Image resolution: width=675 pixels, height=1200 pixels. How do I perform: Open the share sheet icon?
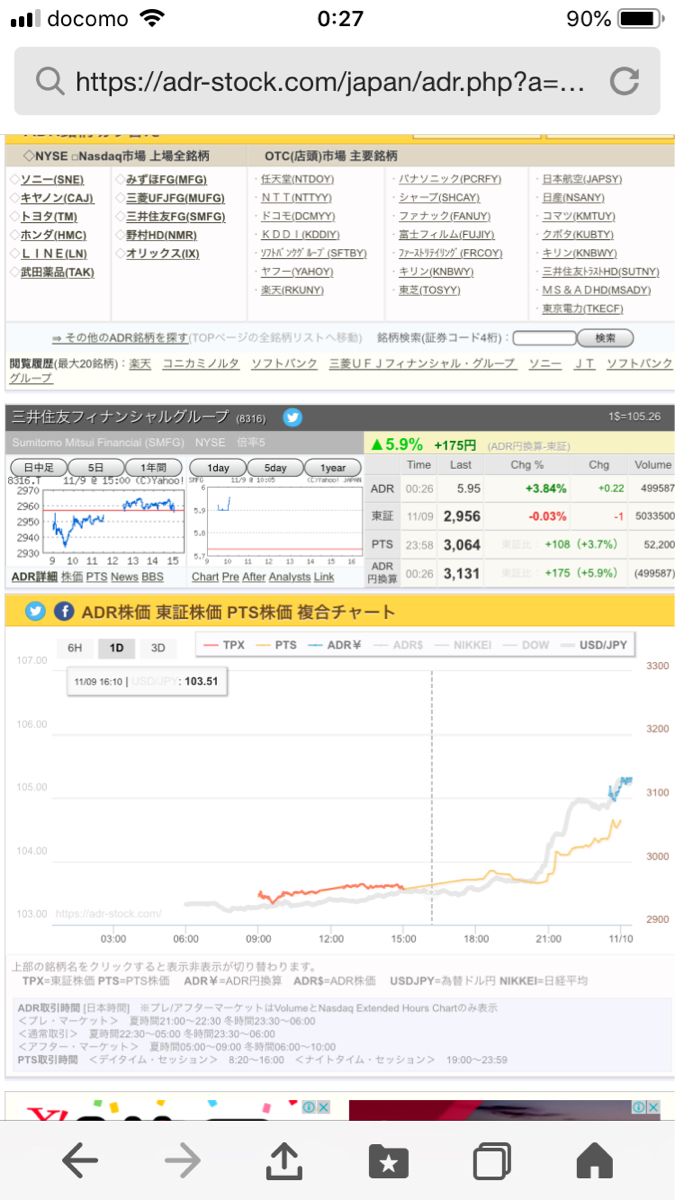point(284,1160)
